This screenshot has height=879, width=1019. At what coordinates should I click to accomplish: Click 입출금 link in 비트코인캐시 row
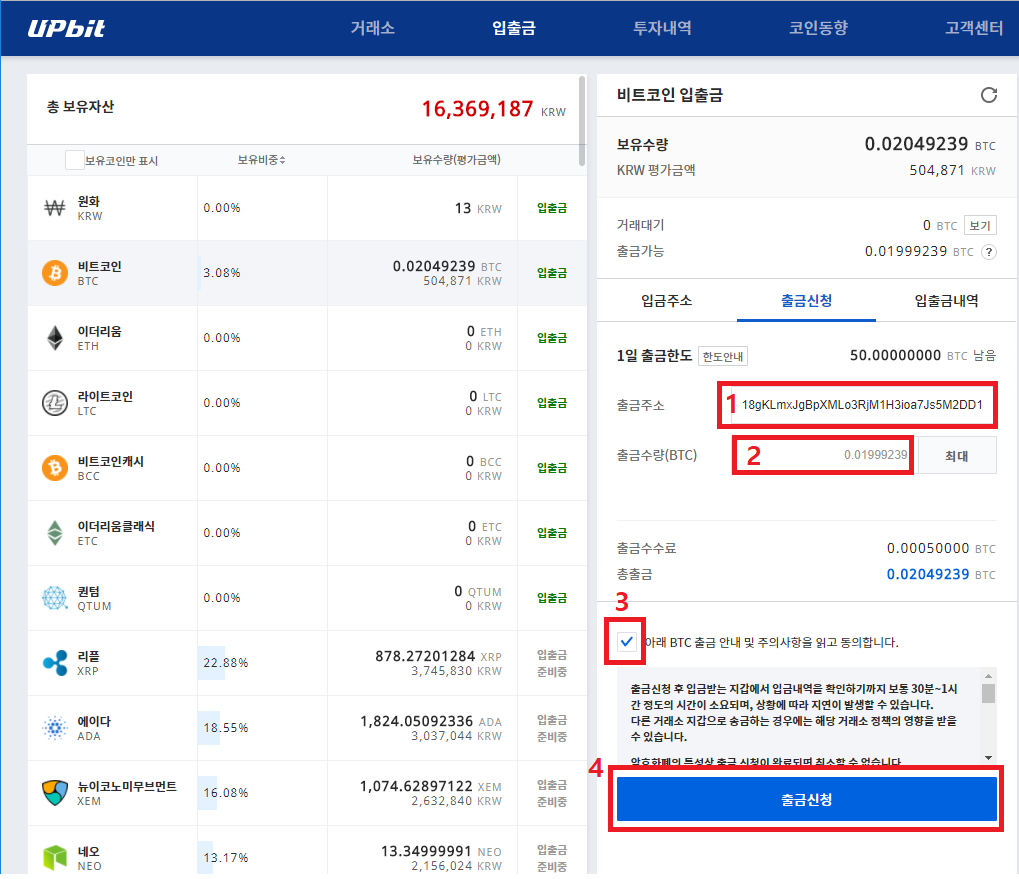pos(552,468)
